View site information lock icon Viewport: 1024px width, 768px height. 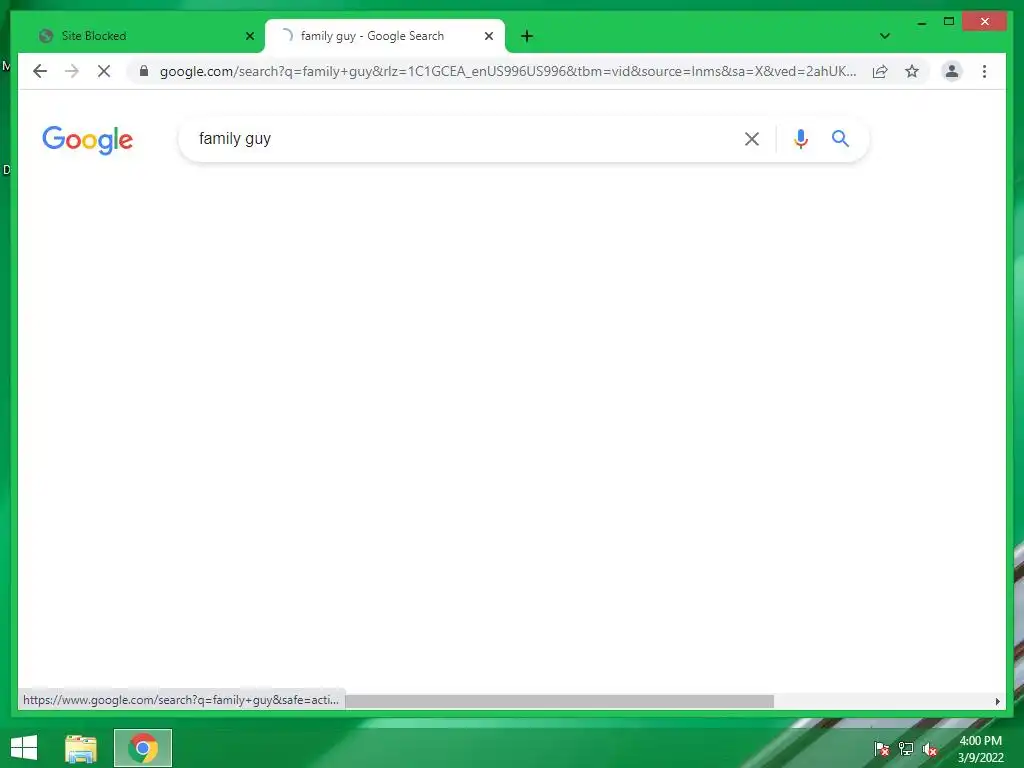pos(144,71)
